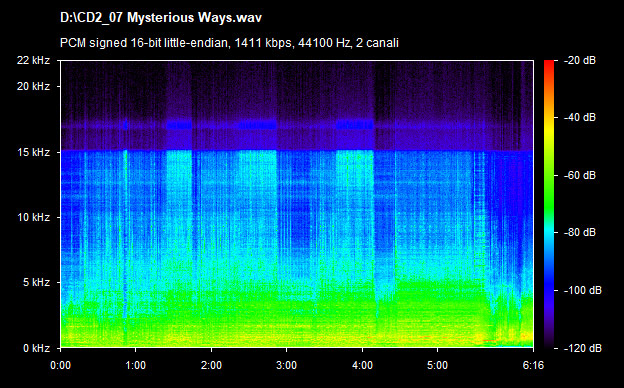Select the -60 dB legend label
The width and height of the screenshot is (624, 388).
(580, 175)
